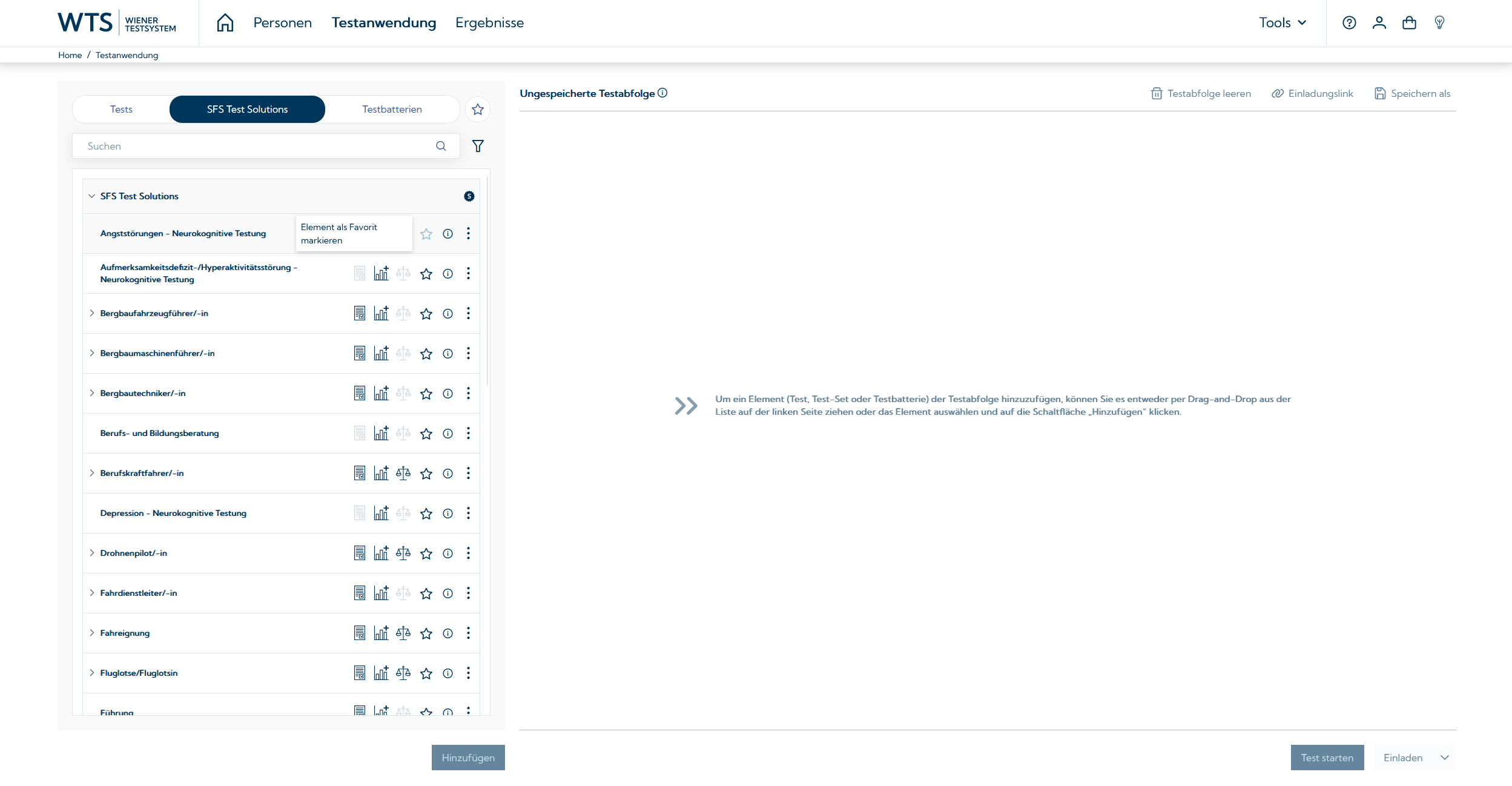
Task: Click the chart icon for Berufs- und Bildungsberatung
Action: coord(381,433)
